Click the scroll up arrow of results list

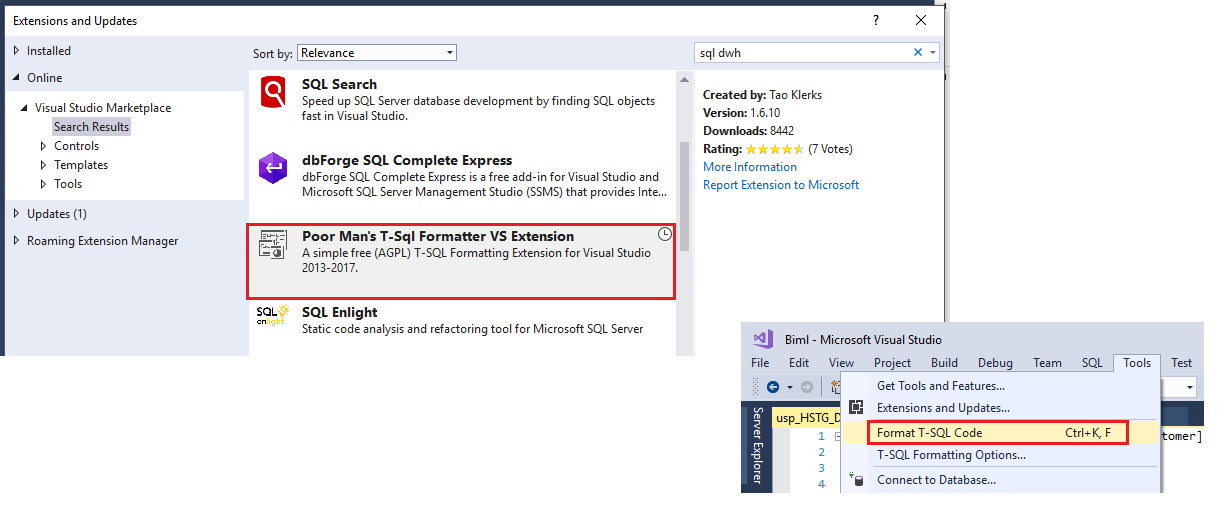684,79
